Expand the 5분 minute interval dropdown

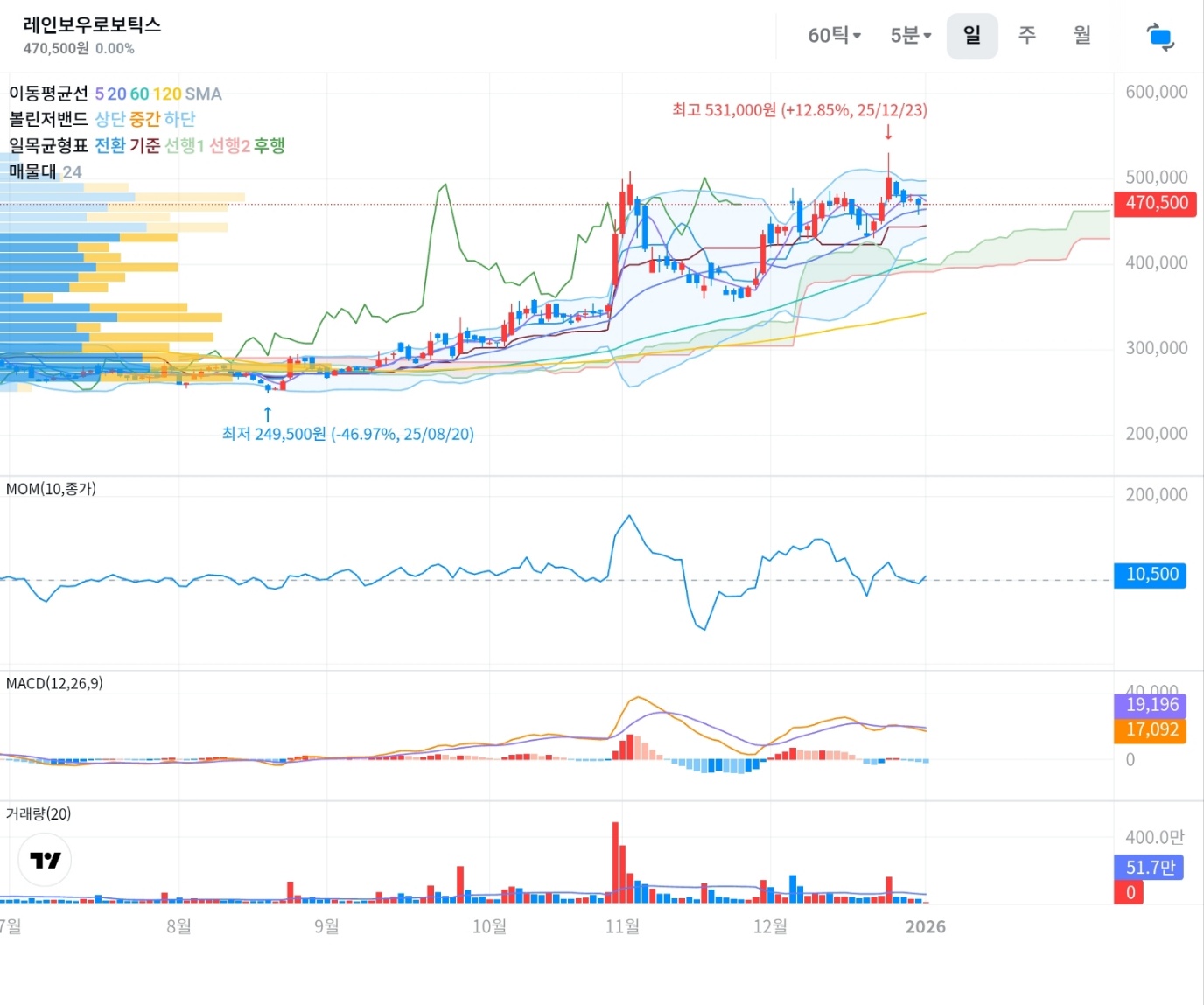pyautogui.click(x=910, y=36)
